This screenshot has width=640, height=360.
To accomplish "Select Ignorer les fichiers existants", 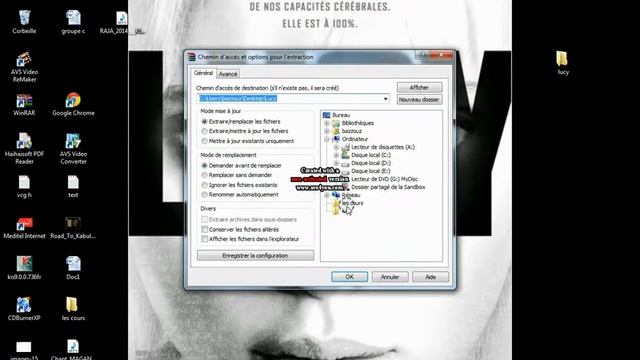I will 239,185.
